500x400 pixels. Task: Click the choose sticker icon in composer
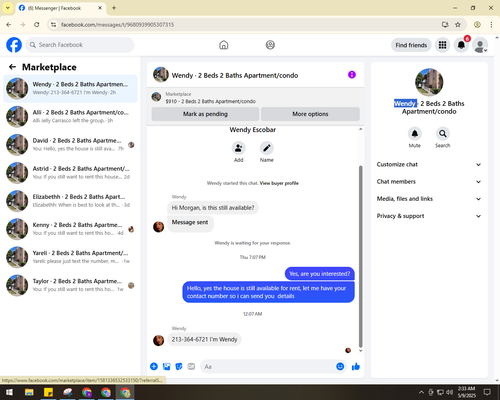pos(179,367)
